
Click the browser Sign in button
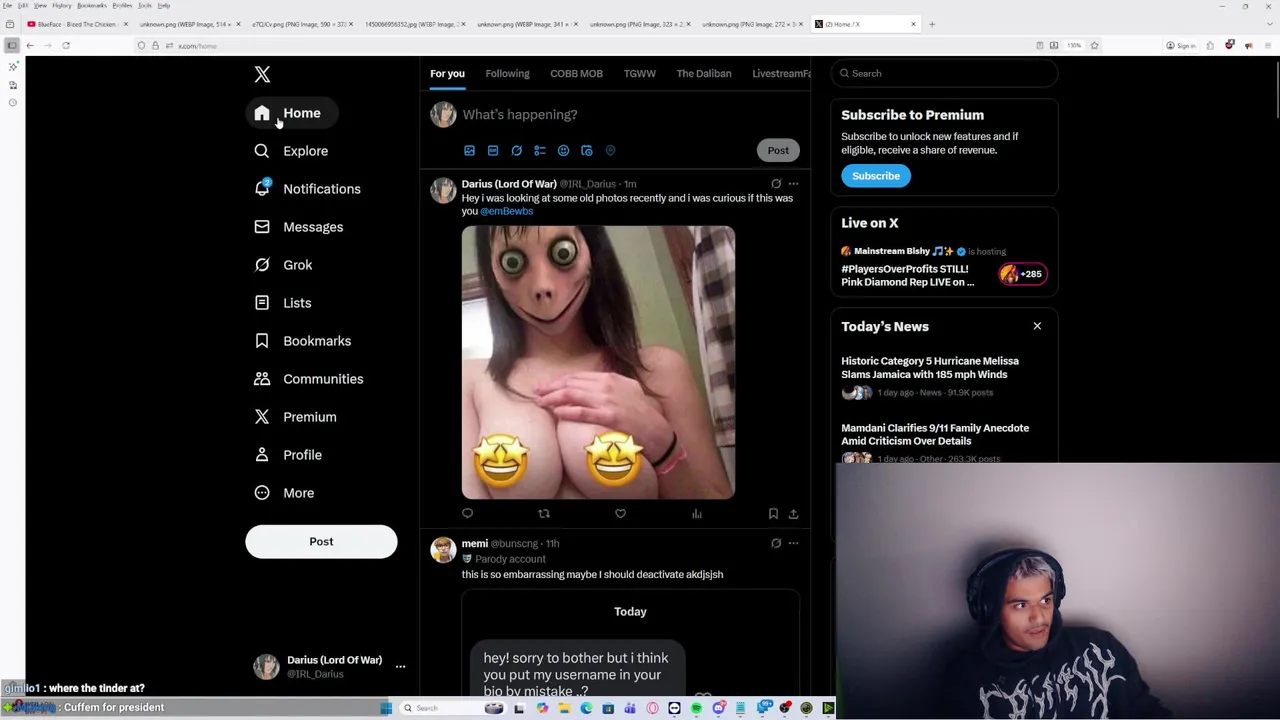[1182, 46]
